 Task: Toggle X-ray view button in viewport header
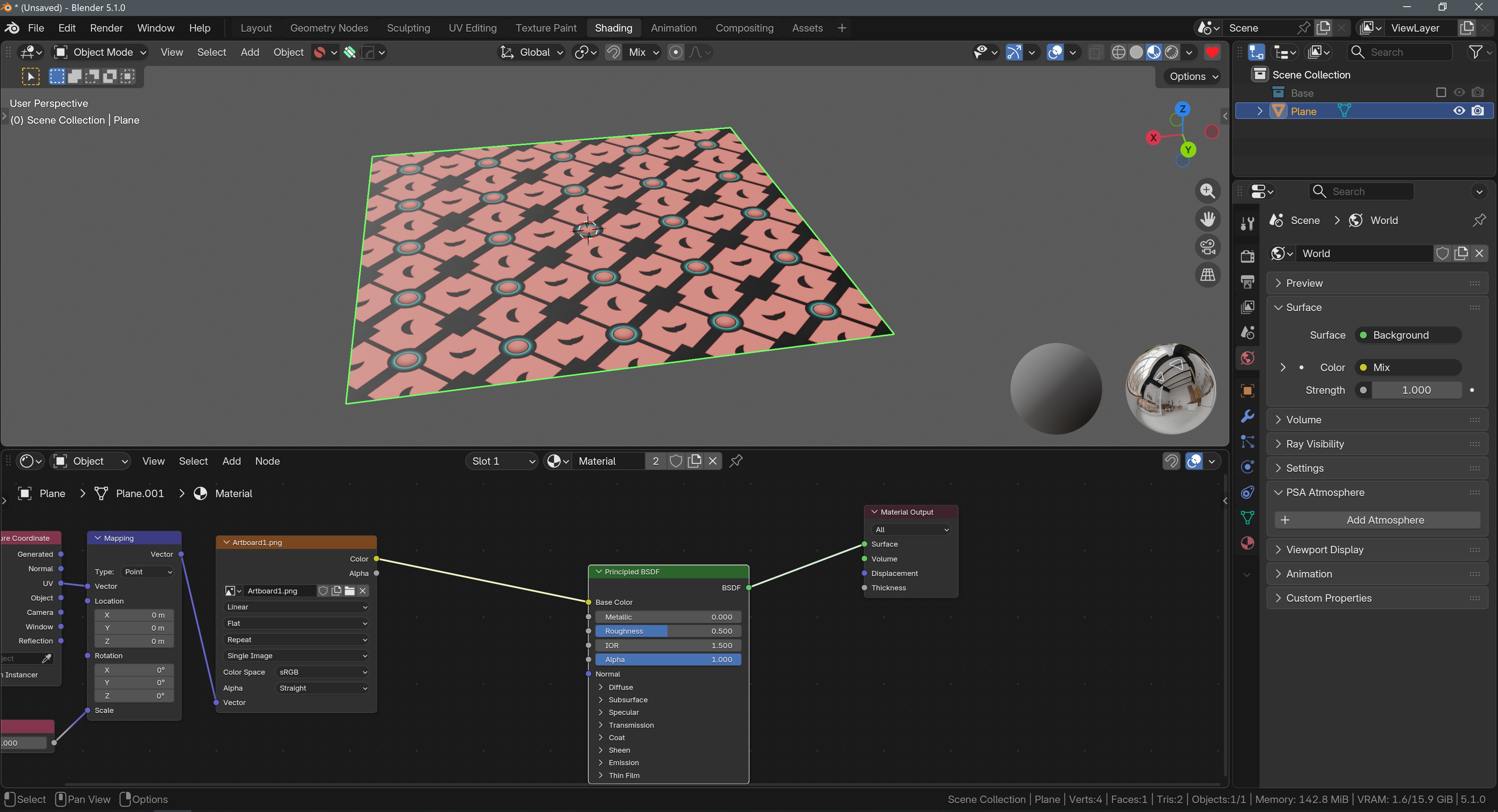[x=1095, y=52]
